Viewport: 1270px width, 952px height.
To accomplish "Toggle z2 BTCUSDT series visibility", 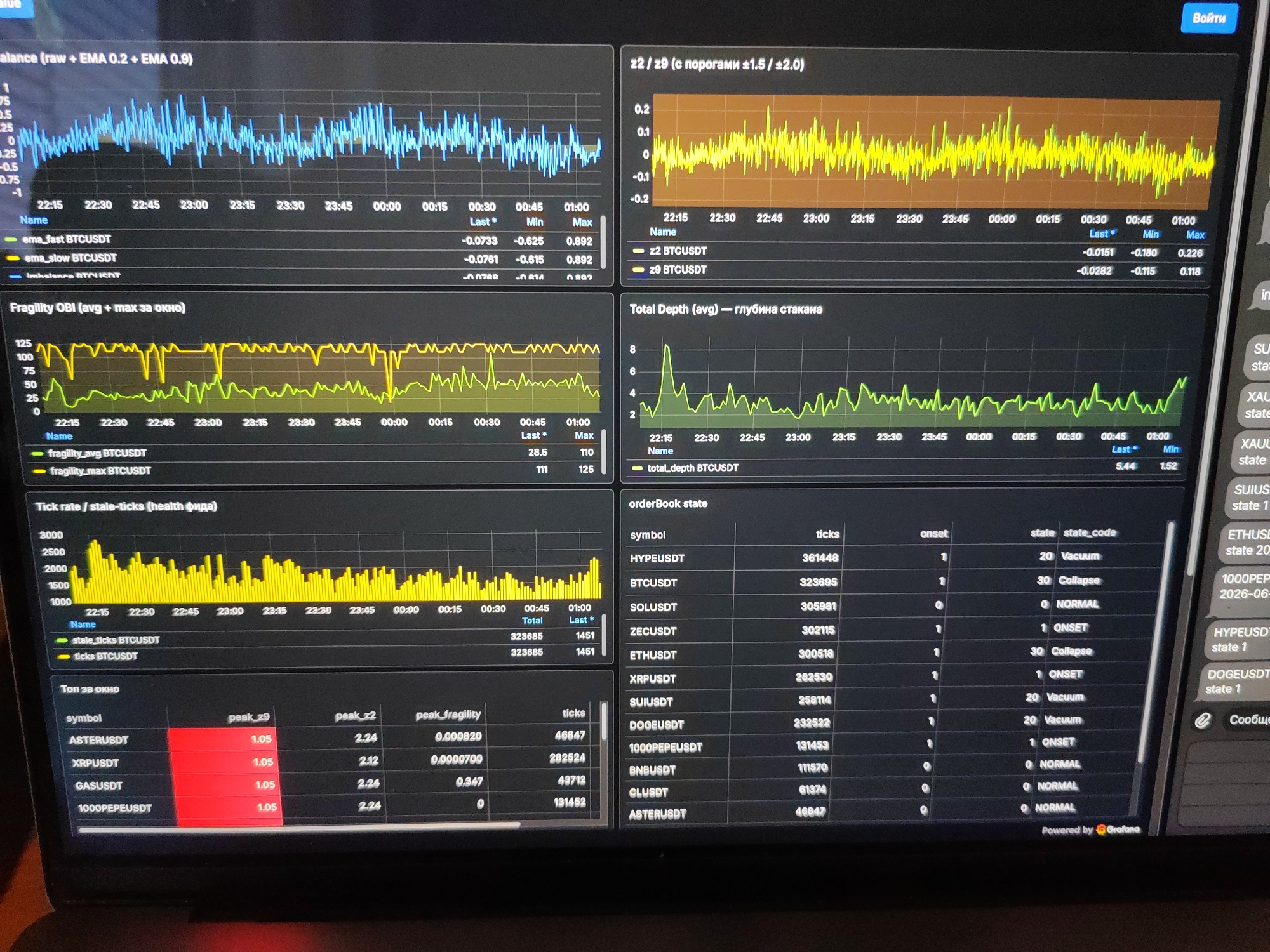I will pyautogui.click(x=678, y=251).
